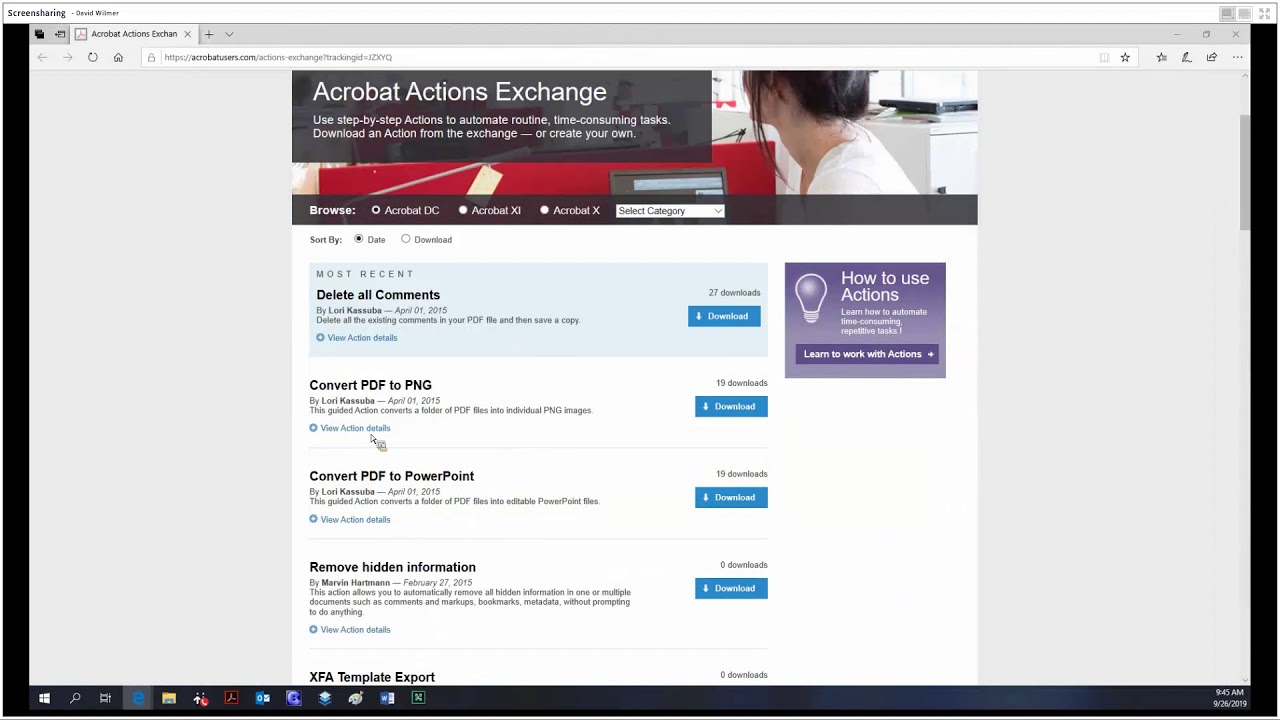Go back in browser history

(42, 57)
